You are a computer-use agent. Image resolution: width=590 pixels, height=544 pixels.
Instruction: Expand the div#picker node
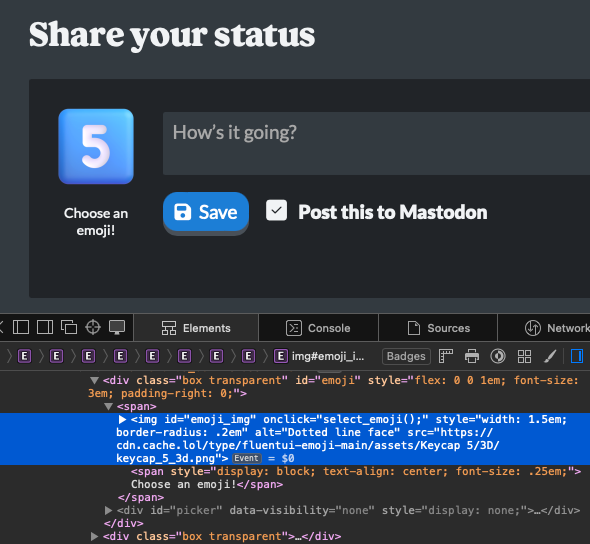point(108,511)
